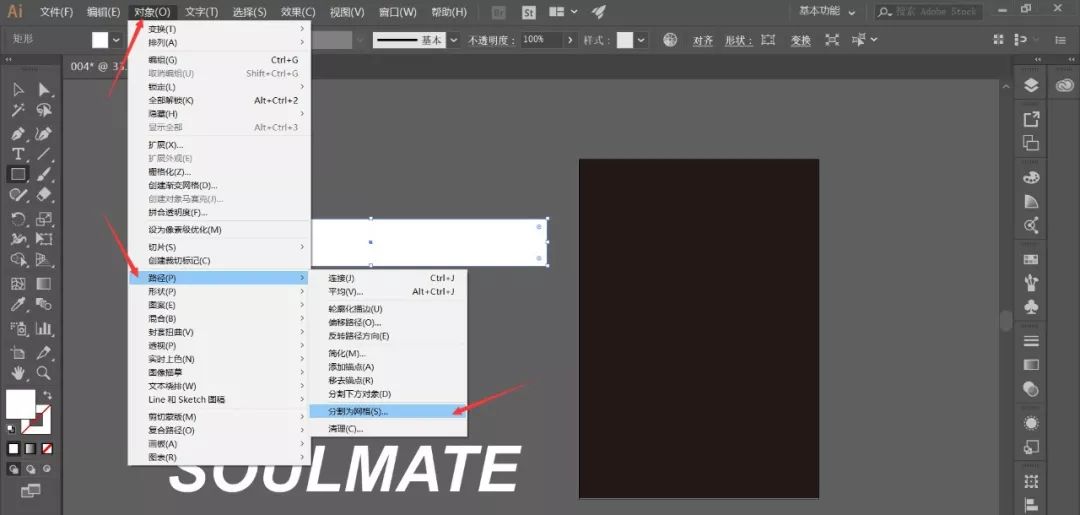Image resolution: width=1080 pixels, height=515 pixels.
Task: Expand the stroke profile 基本 dropdown
Action: pos(453,40)
